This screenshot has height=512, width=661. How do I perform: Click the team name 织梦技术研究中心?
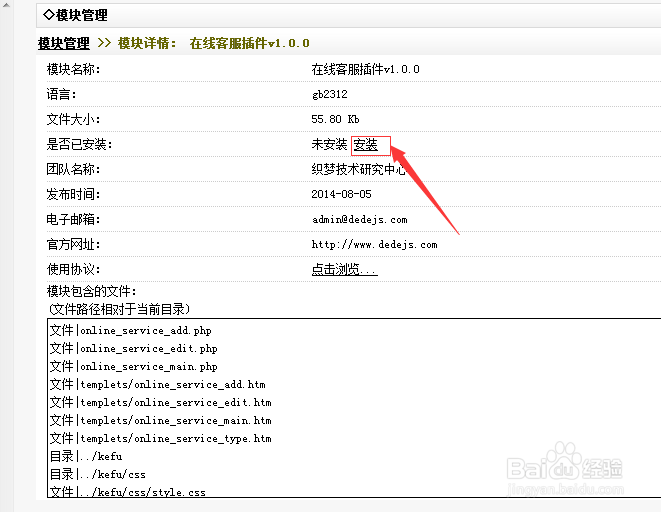pos(359,169)
